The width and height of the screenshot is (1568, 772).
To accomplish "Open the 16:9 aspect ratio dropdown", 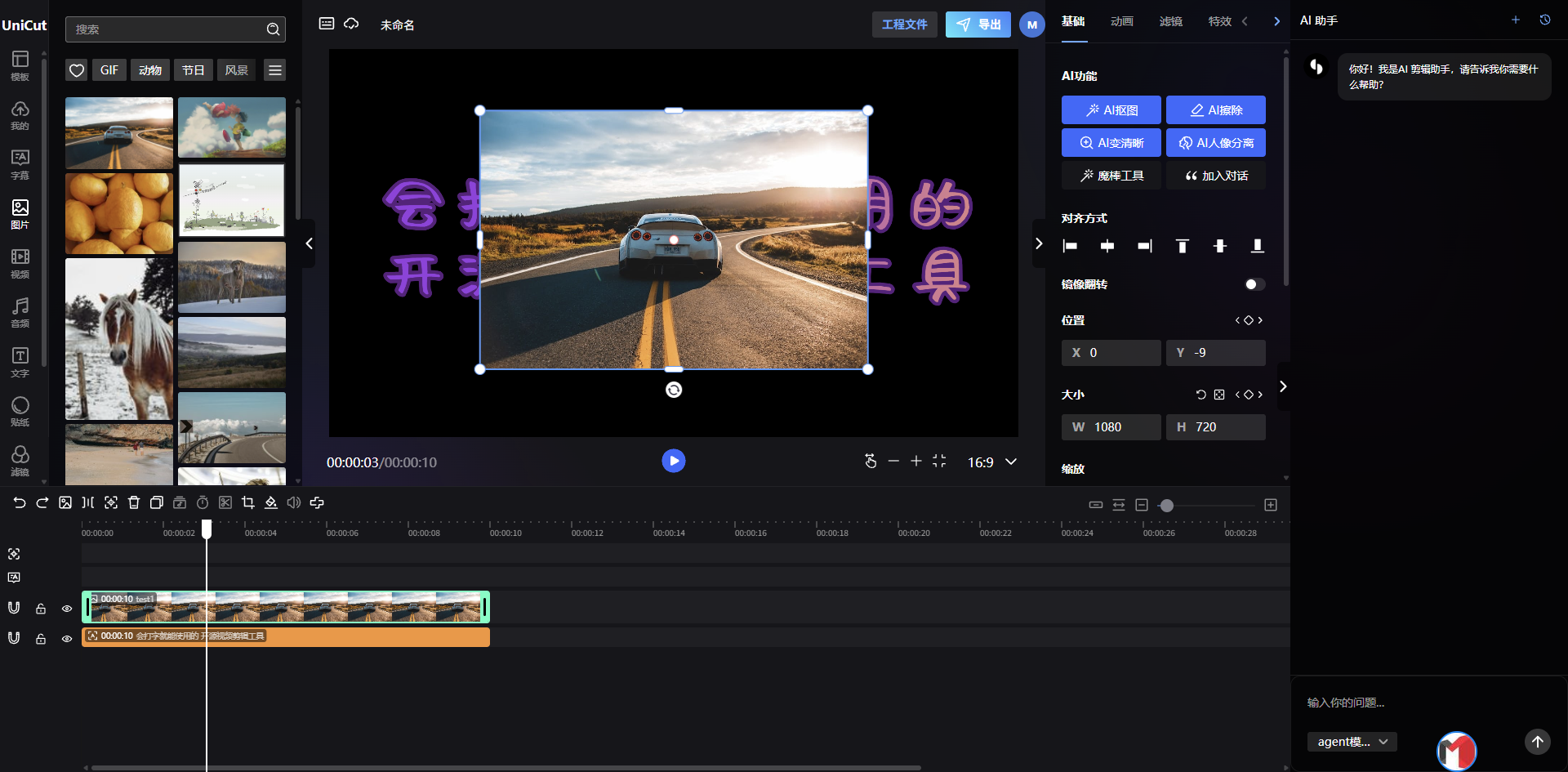I will pos(992,462).
